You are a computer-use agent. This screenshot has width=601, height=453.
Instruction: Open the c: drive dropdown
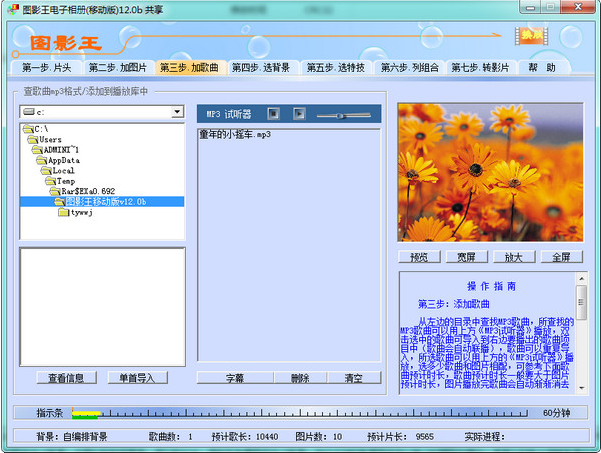tap(177, 112)
